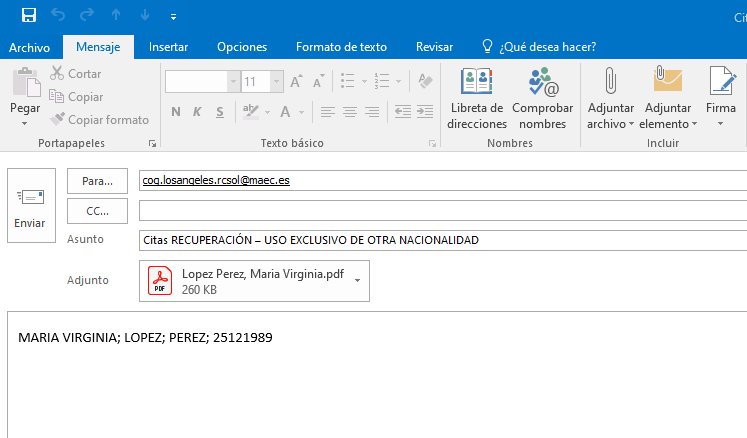Click the Redo arrow icon
Viewport: 747px width, 438px height.
87,15
